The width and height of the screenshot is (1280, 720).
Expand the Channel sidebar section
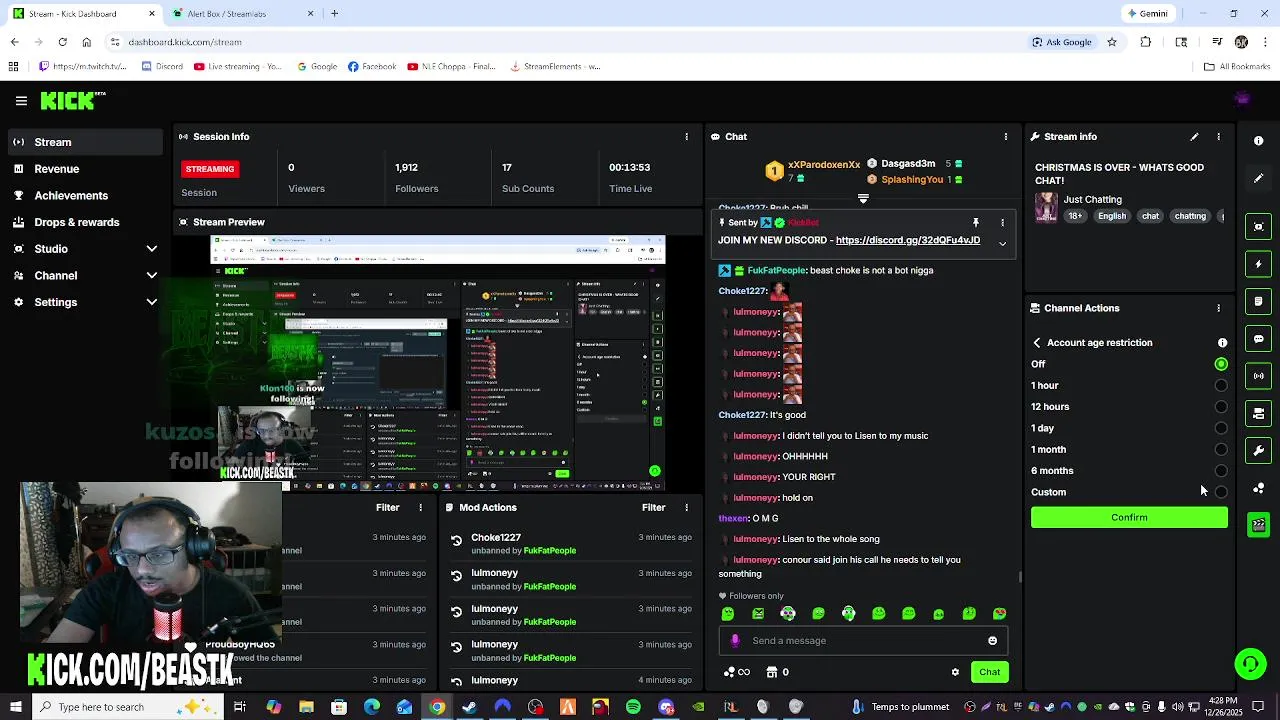click(x=152, y=276)
